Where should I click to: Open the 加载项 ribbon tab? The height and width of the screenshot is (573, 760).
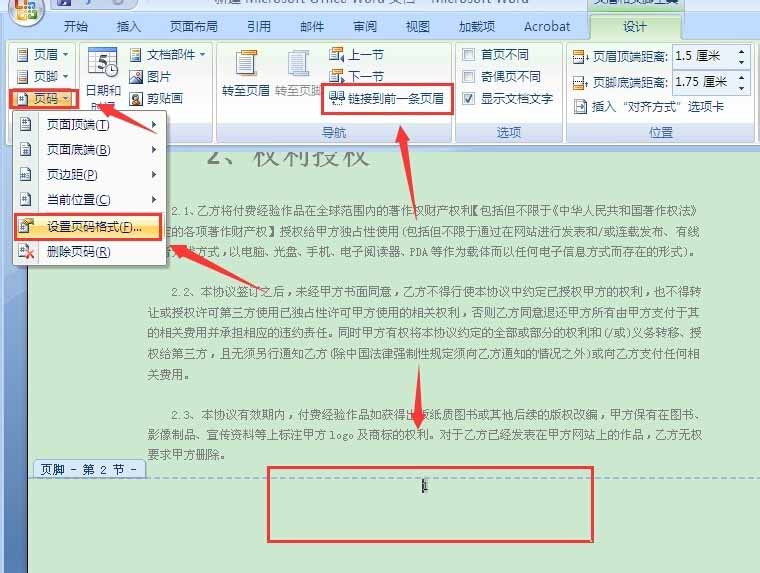point(477,26)
